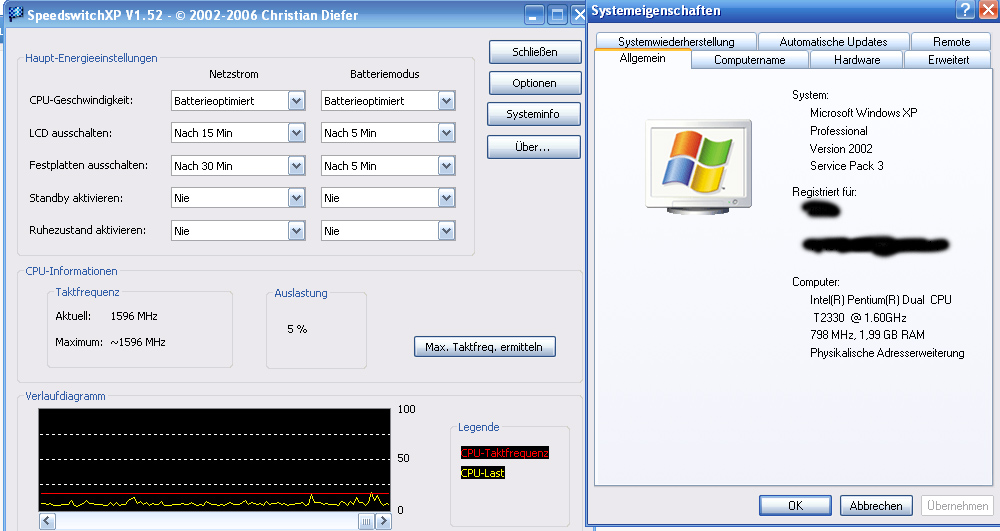Open the Erweitert tab
The height and width of the screenshot is (531, 1000).
click(948, 60)
